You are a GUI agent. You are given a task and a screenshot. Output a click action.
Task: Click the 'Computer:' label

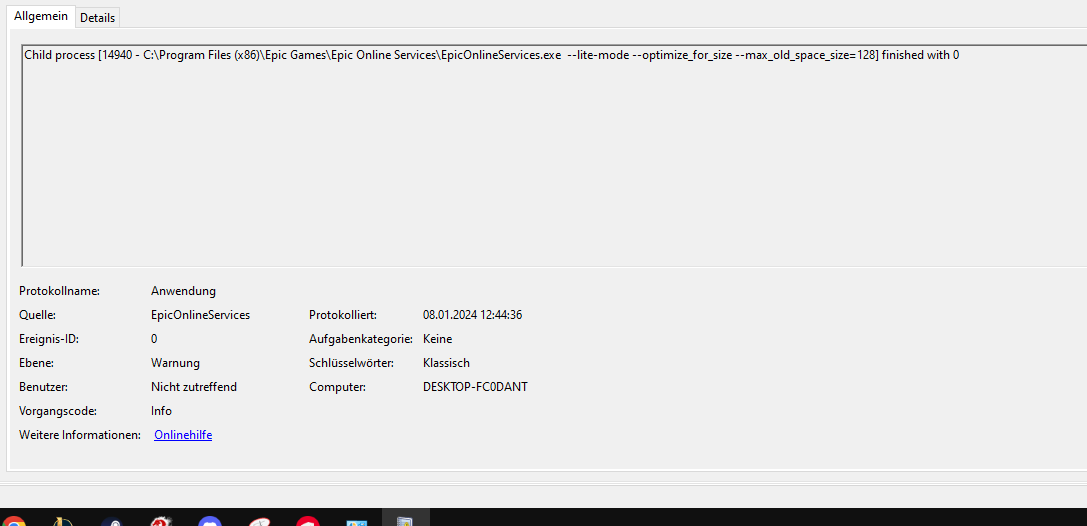[x=337, y=387]
